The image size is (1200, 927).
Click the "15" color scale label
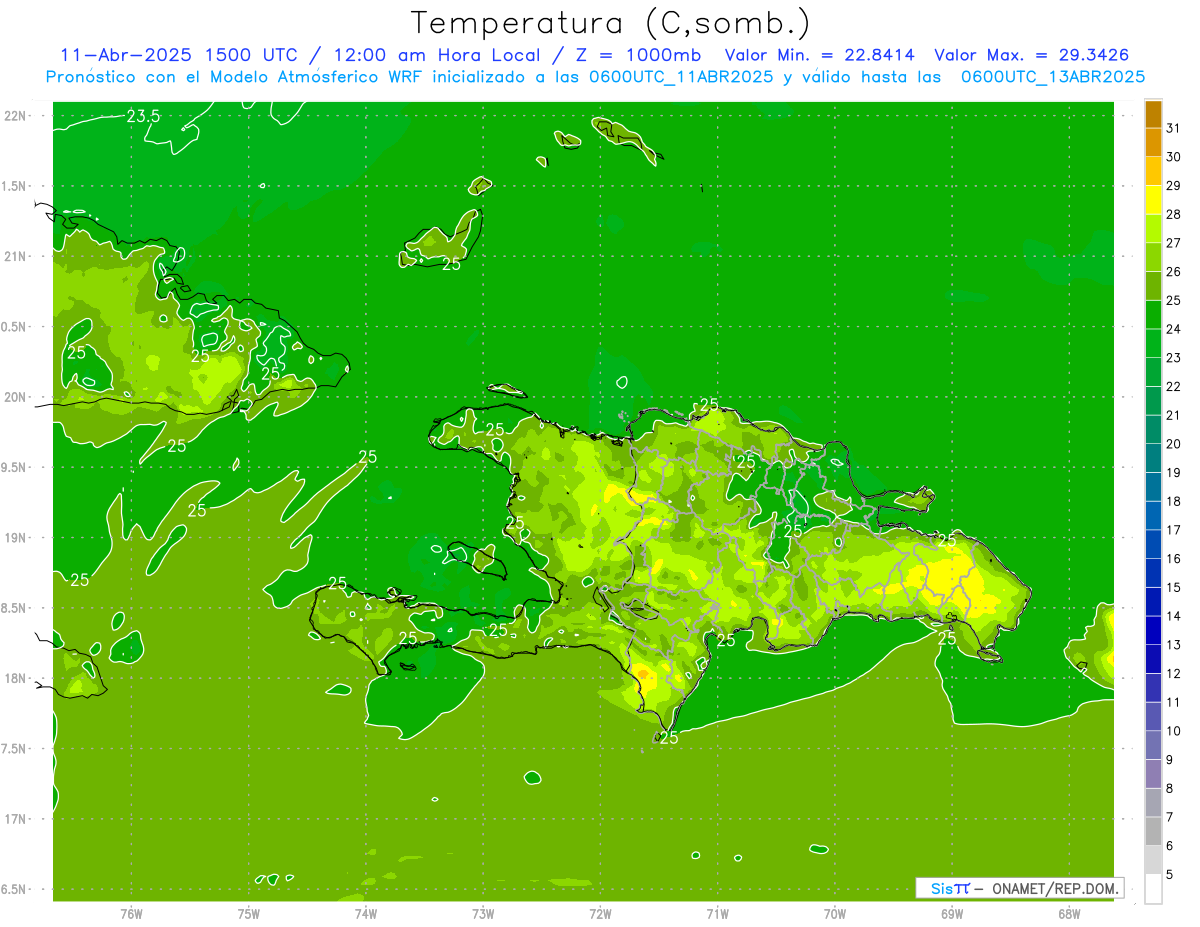click(1174, 587)
